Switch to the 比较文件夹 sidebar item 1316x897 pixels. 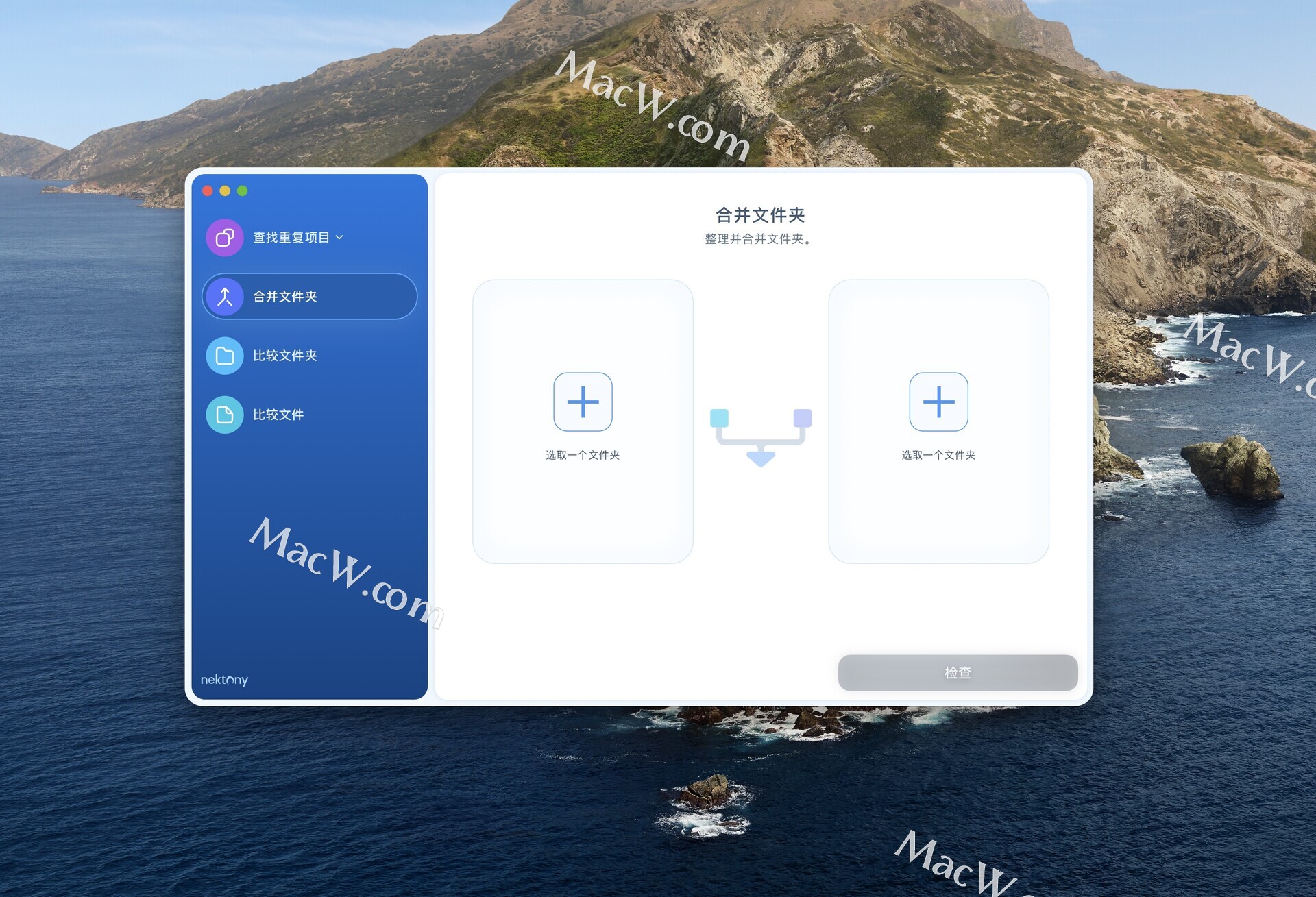(x=285, y=356)
